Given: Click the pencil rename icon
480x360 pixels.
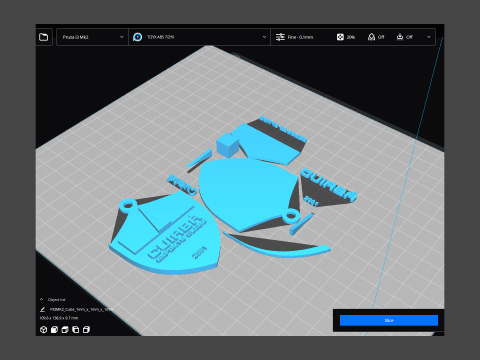Looking at the screenshot, I should tap(42, 309).
